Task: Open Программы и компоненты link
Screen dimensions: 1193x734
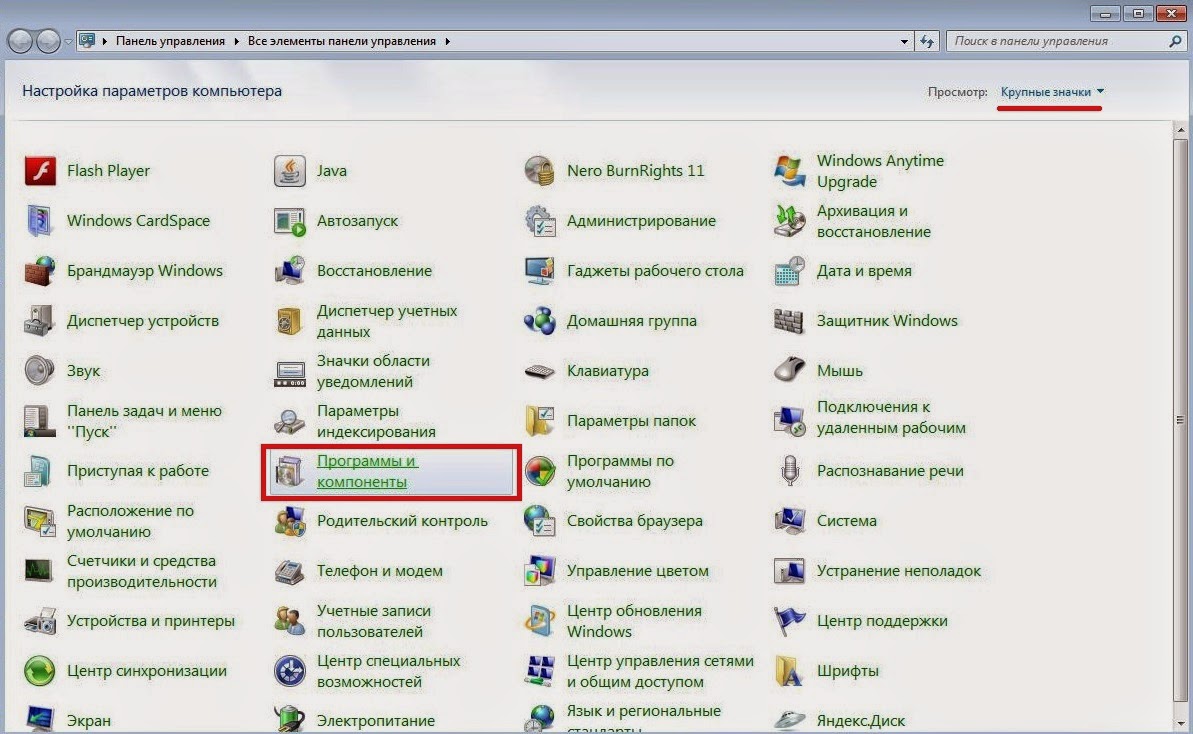Action: (x=367, y=472)
